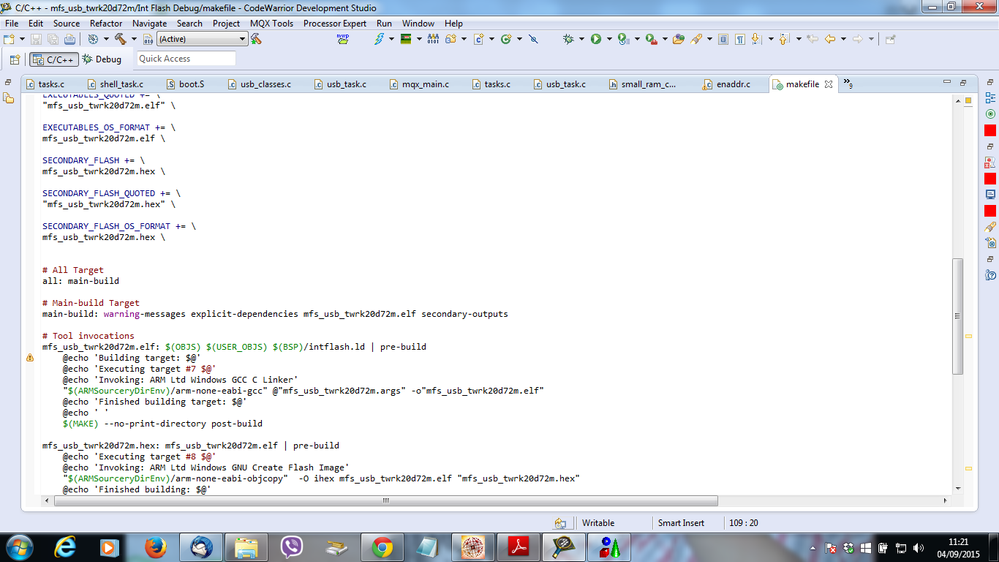Click the binary registers 0101 toolbar icon
This screenshot has width=999, height=562.
tap(433, 39)
